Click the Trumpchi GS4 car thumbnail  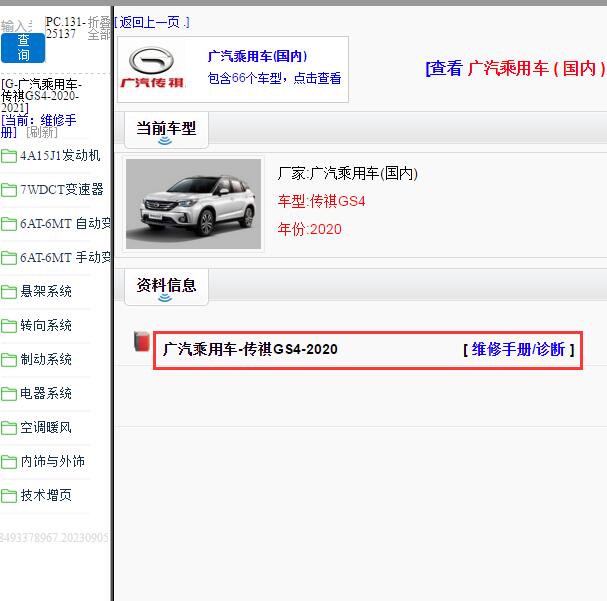coord(194,204)
